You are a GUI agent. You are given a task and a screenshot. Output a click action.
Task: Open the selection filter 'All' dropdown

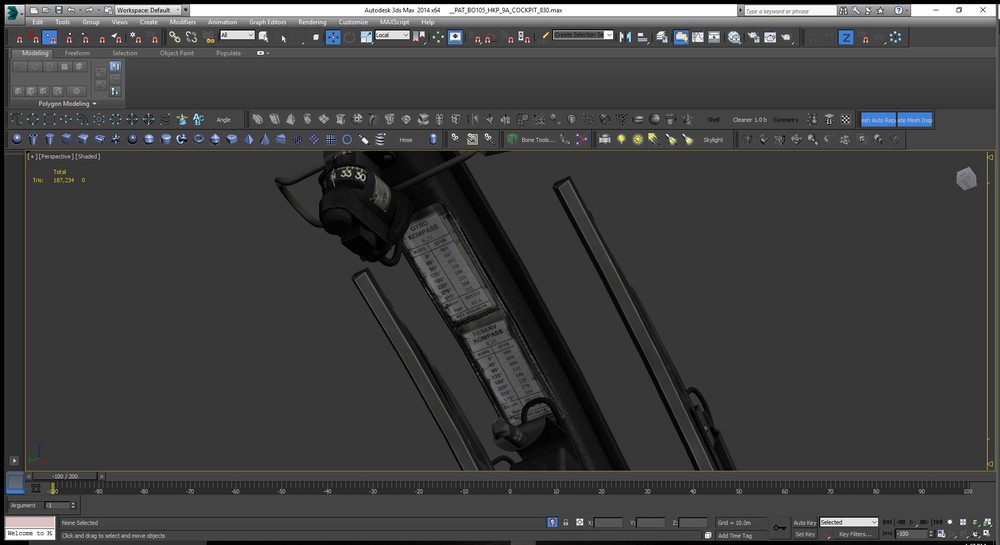(x=236, y=35)
